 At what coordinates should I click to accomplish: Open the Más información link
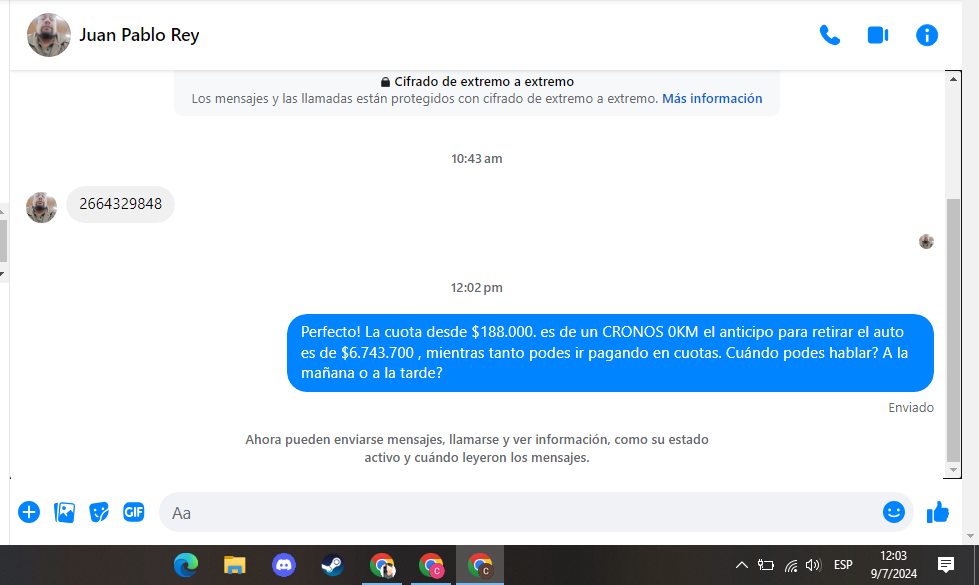point(712,99)
